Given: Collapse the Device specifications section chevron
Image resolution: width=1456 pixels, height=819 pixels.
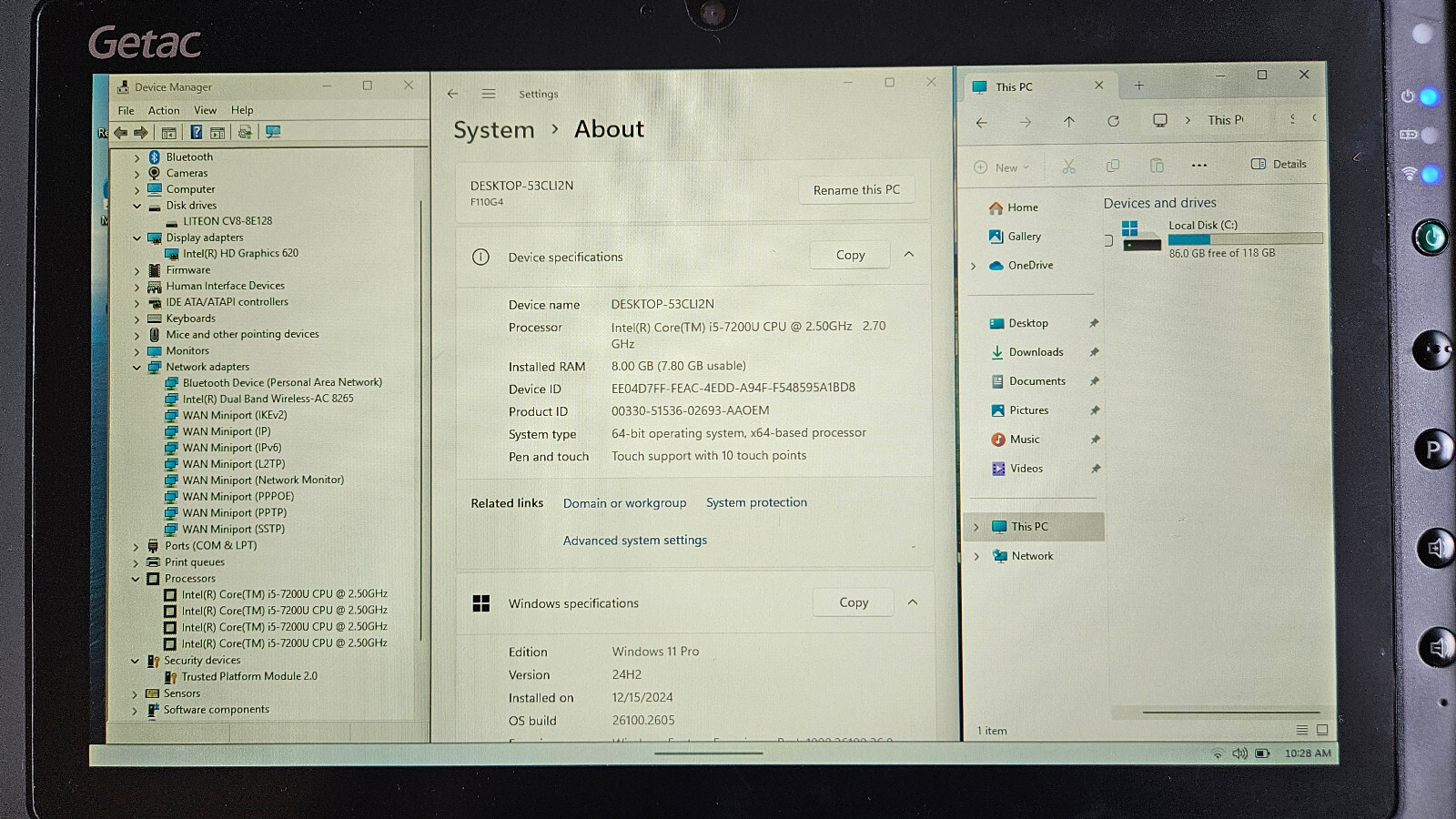Looking at the screenshot, I should [909, 255].
